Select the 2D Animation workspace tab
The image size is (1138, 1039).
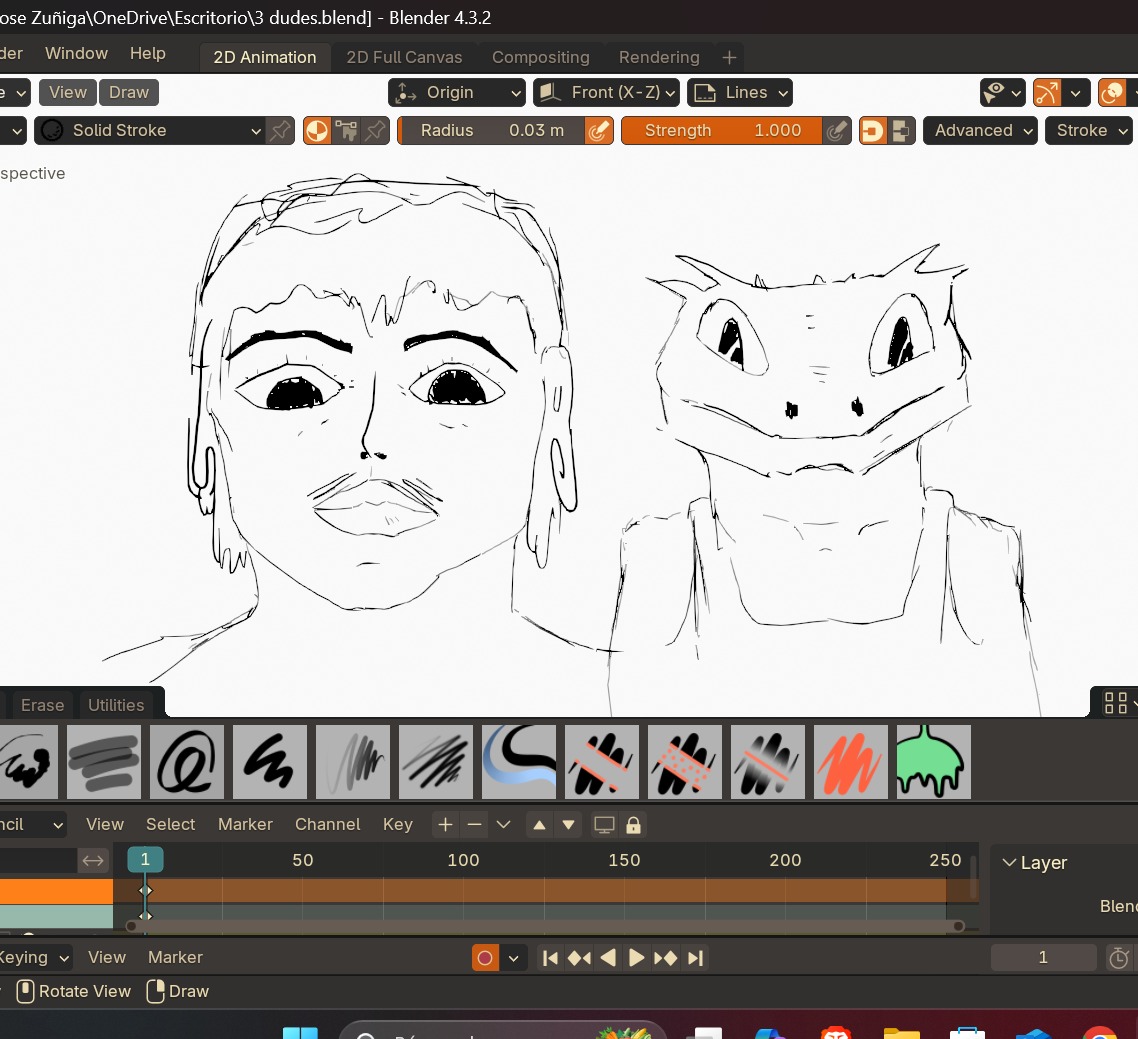point(265,57)
